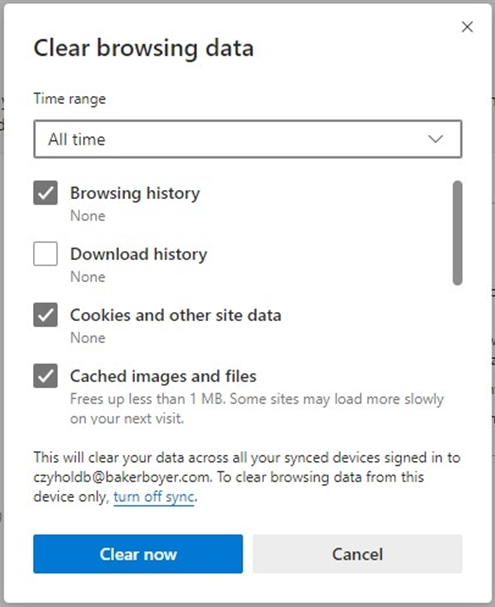Click the Cached images and files label

[163, 376]
